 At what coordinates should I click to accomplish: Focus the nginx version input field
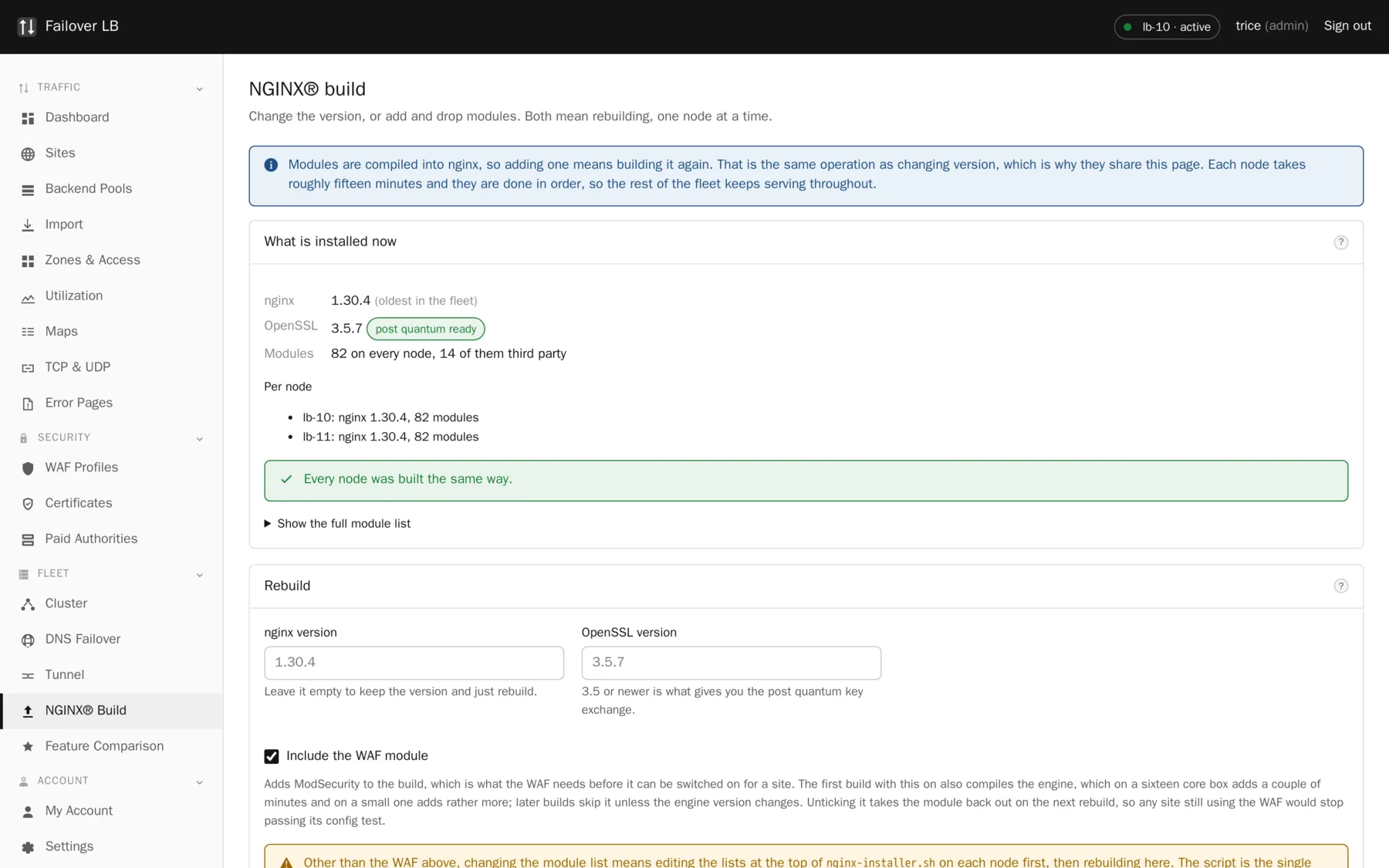(414, 663)
